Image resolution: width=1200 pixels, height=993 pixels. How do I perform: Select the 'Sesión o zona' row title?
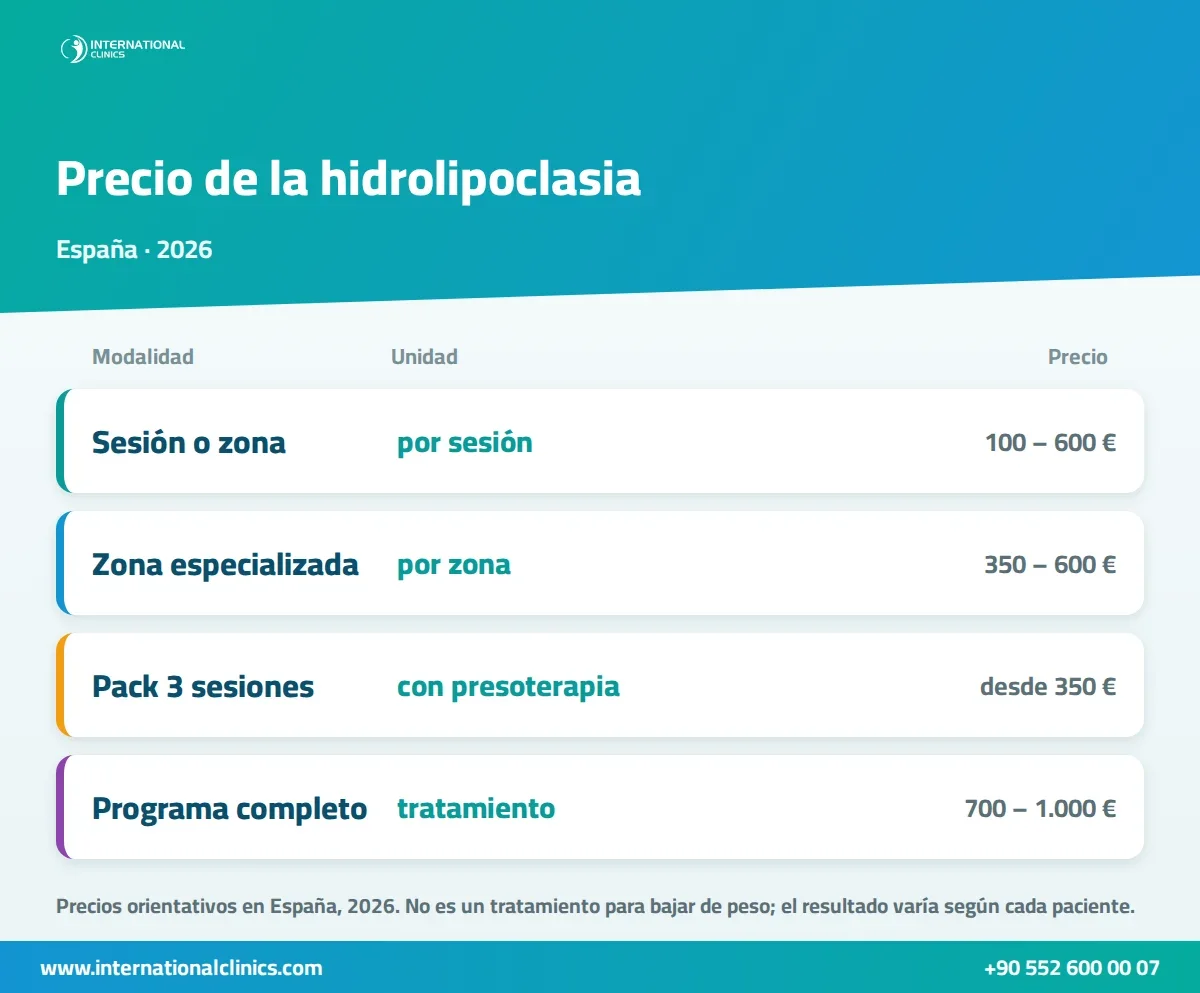[189, 442]
